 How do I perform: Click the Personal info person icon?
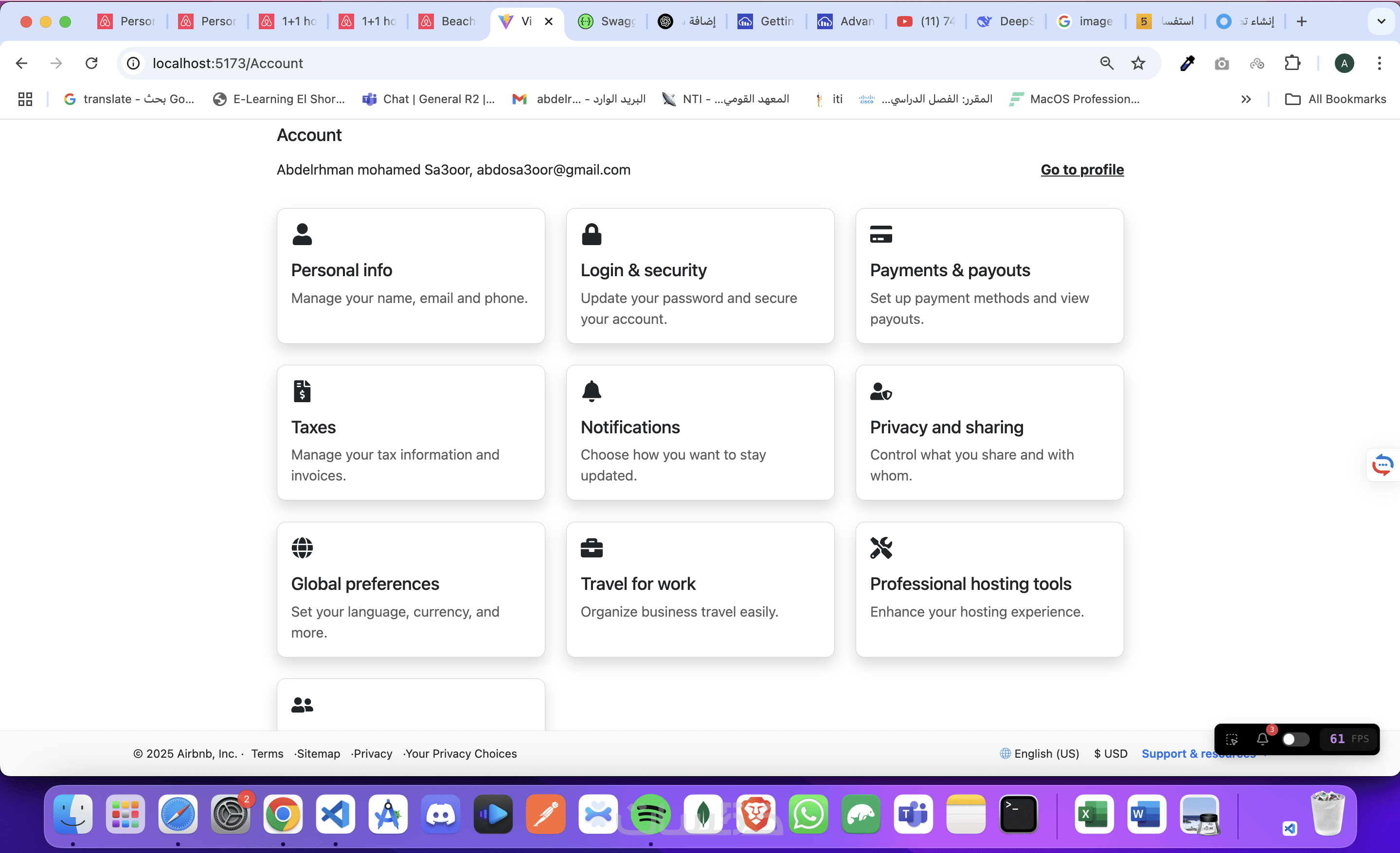pos(302,234)
